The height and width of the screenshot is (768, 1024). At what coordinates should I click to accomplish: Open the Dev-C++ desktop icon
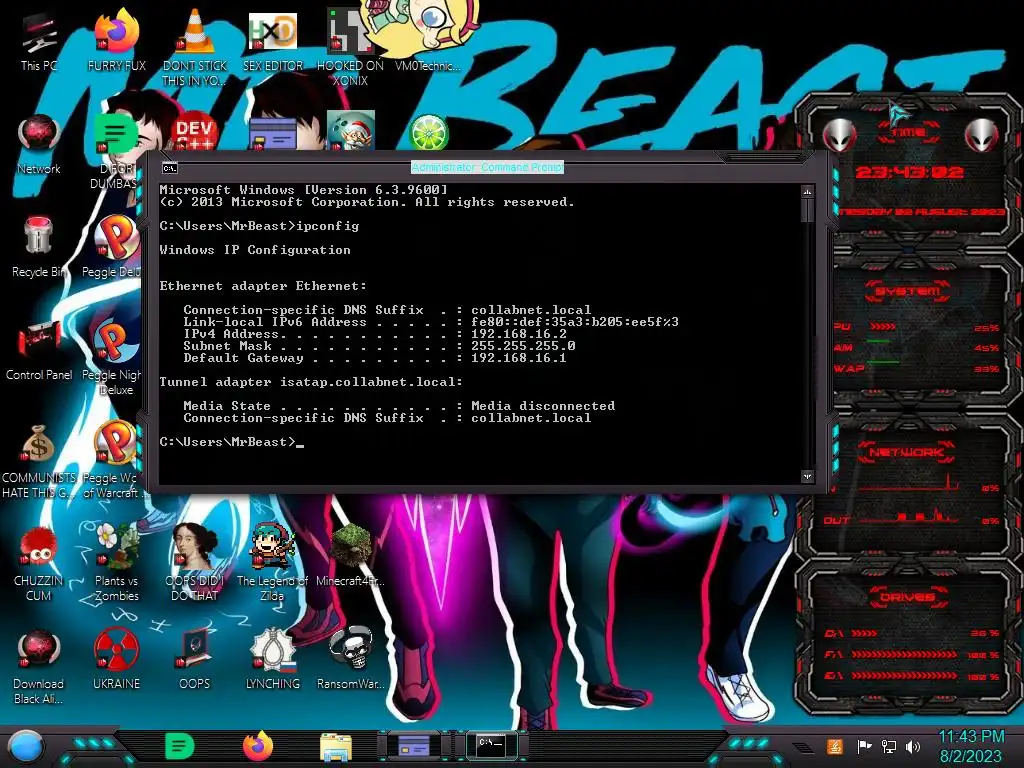pyautogui.click(x=194, y=131)
